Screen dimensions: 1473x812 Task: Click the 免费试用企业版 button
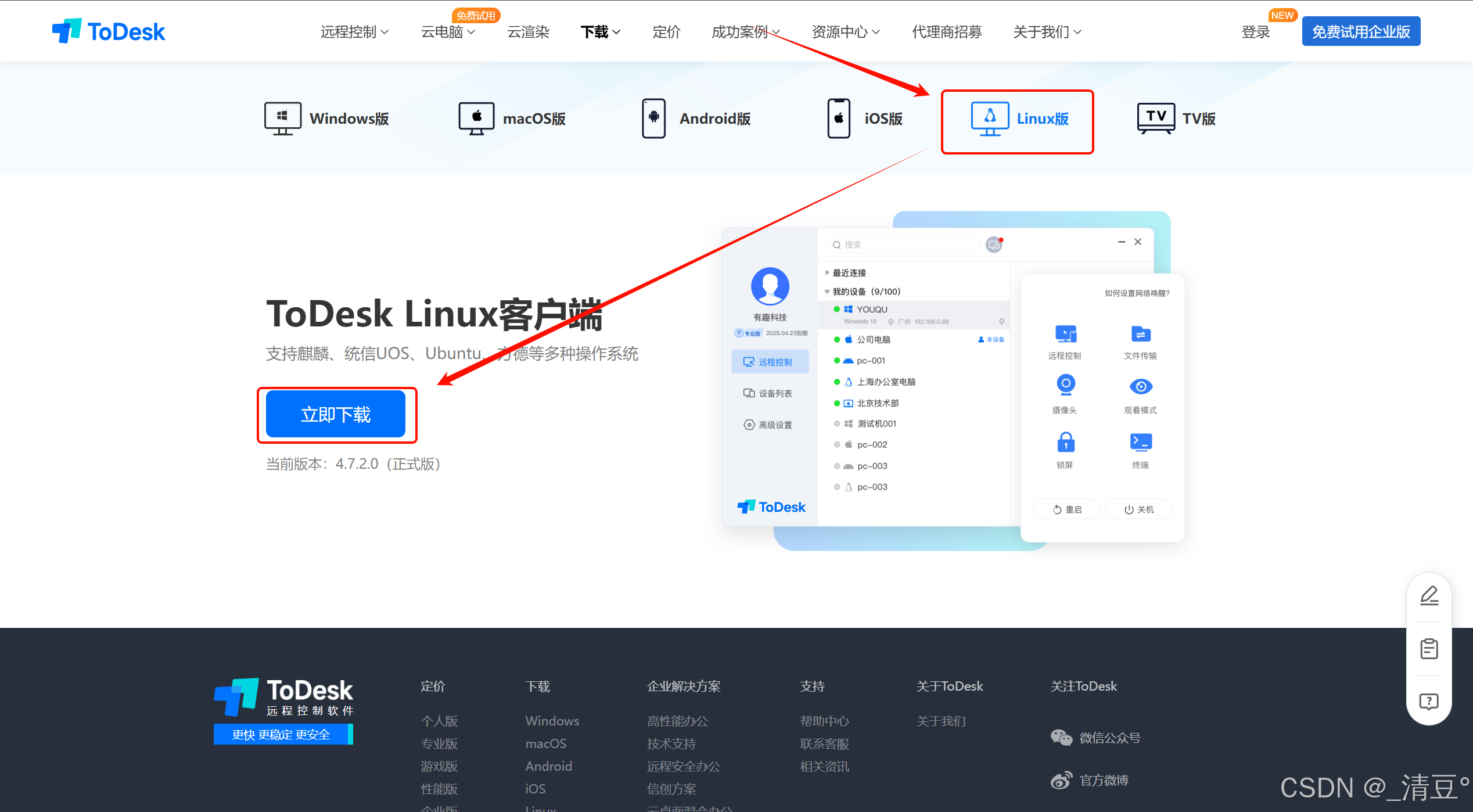(1360, 32)
